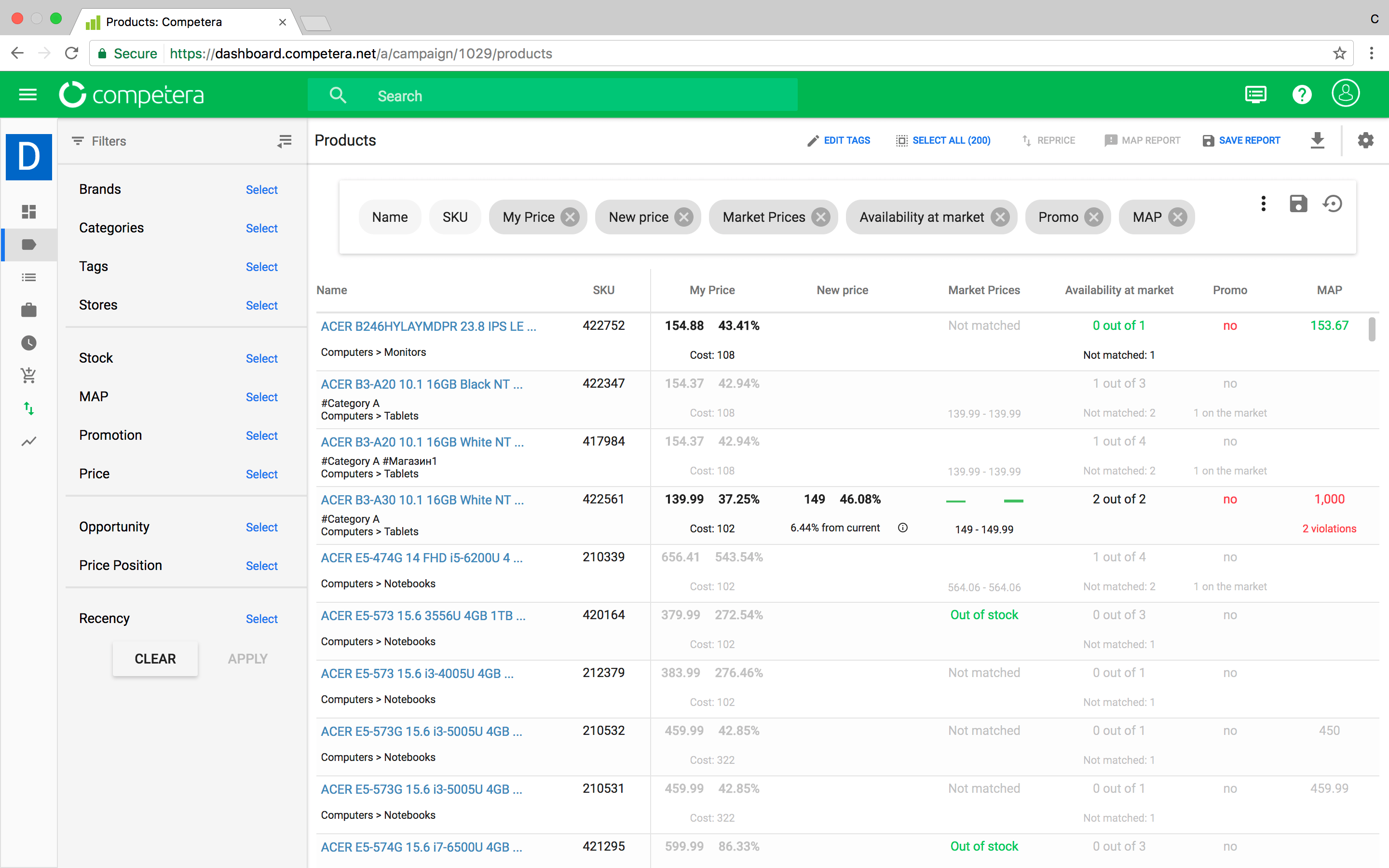Open ACER B246HYLAYMDPR 23.8 IPS product link

(x=428, y=326)
